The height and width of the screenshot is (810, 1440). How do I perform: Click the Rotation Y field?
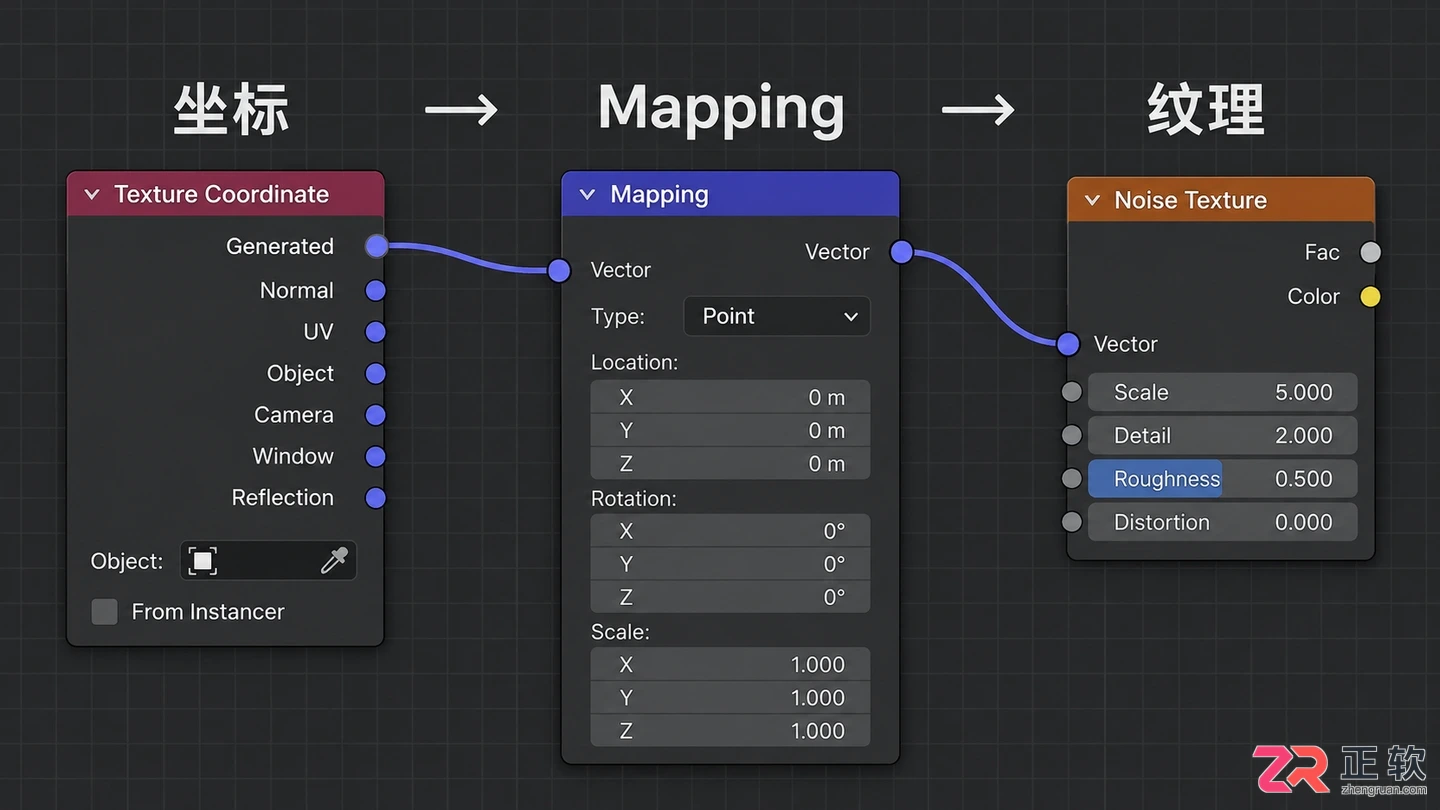(x=730, y=564)
